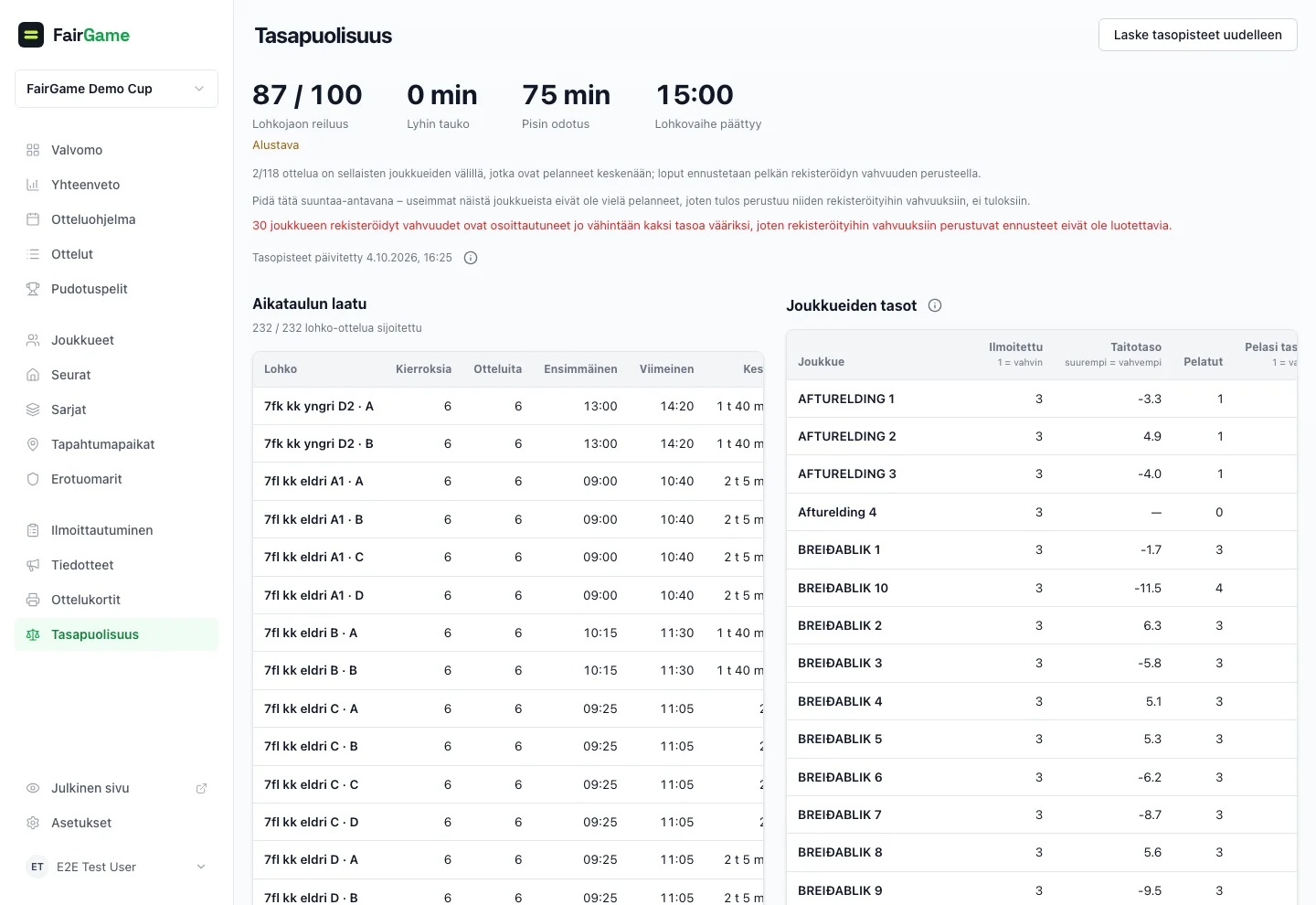
Task: Click the 7fl kk eldri C · D row
Action: 508,822
